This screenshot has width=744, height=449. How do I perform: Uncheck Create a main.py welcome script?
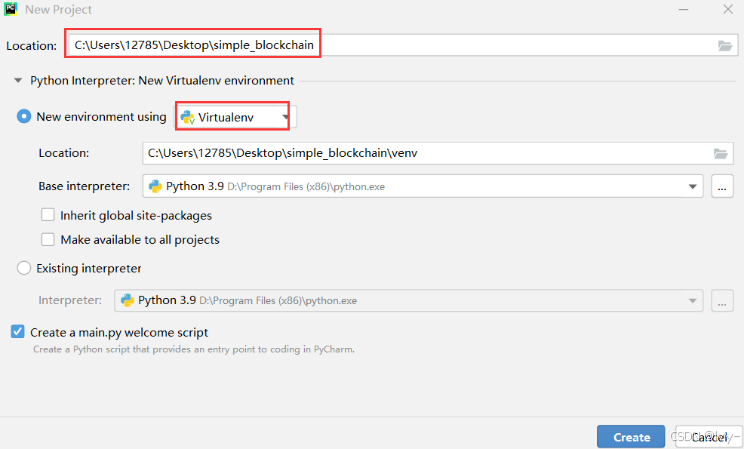(18, 332)
